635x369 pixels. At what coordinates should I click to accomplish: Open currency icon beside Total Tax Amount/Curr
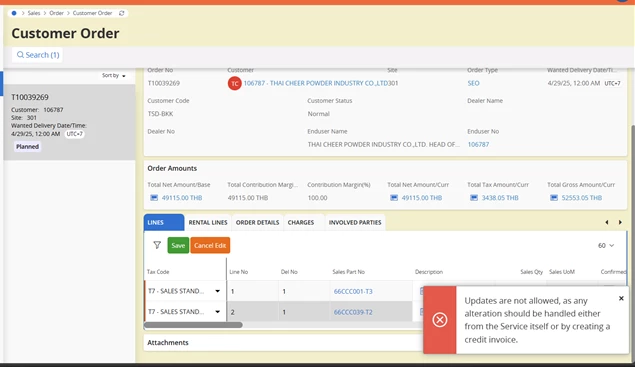[x=474, y=198]
